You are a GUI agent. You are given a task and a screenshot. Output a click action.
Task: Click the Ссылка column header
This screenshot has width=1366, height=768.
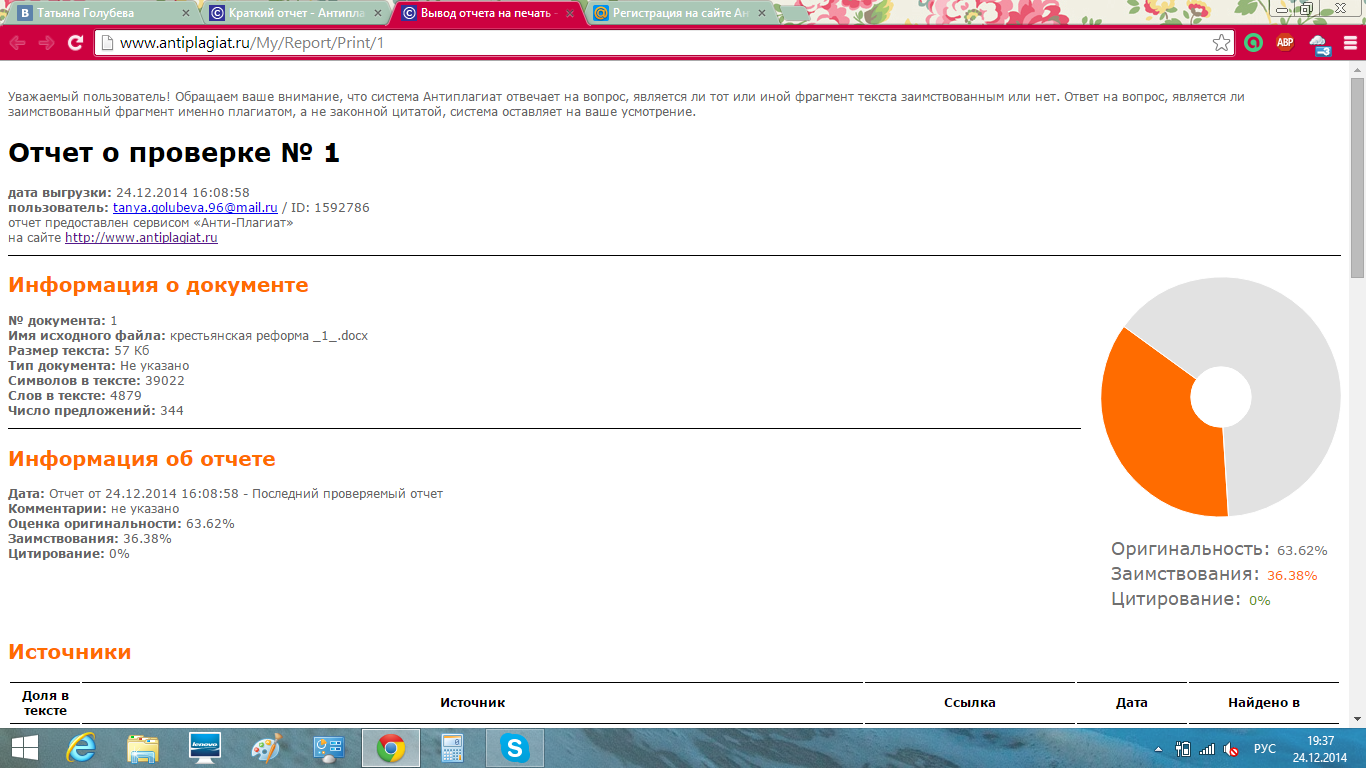point(970,703)
